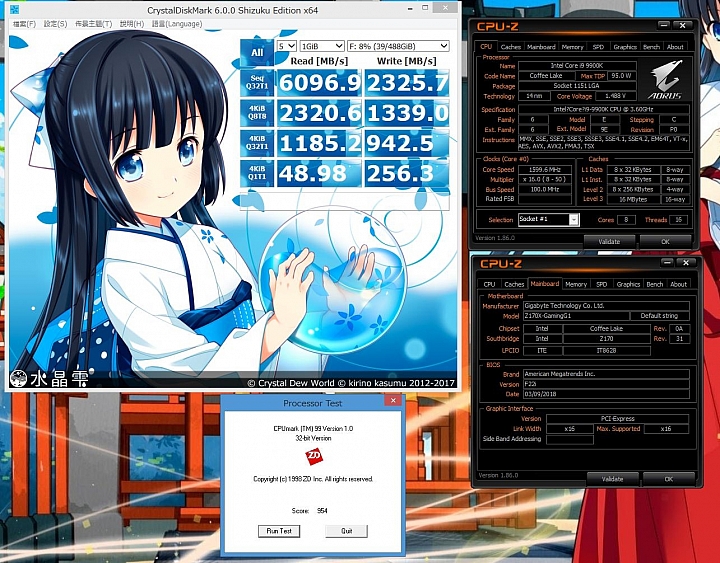
Task: Click Validate in upper CPU-Z window
Action: coord(609,242)
